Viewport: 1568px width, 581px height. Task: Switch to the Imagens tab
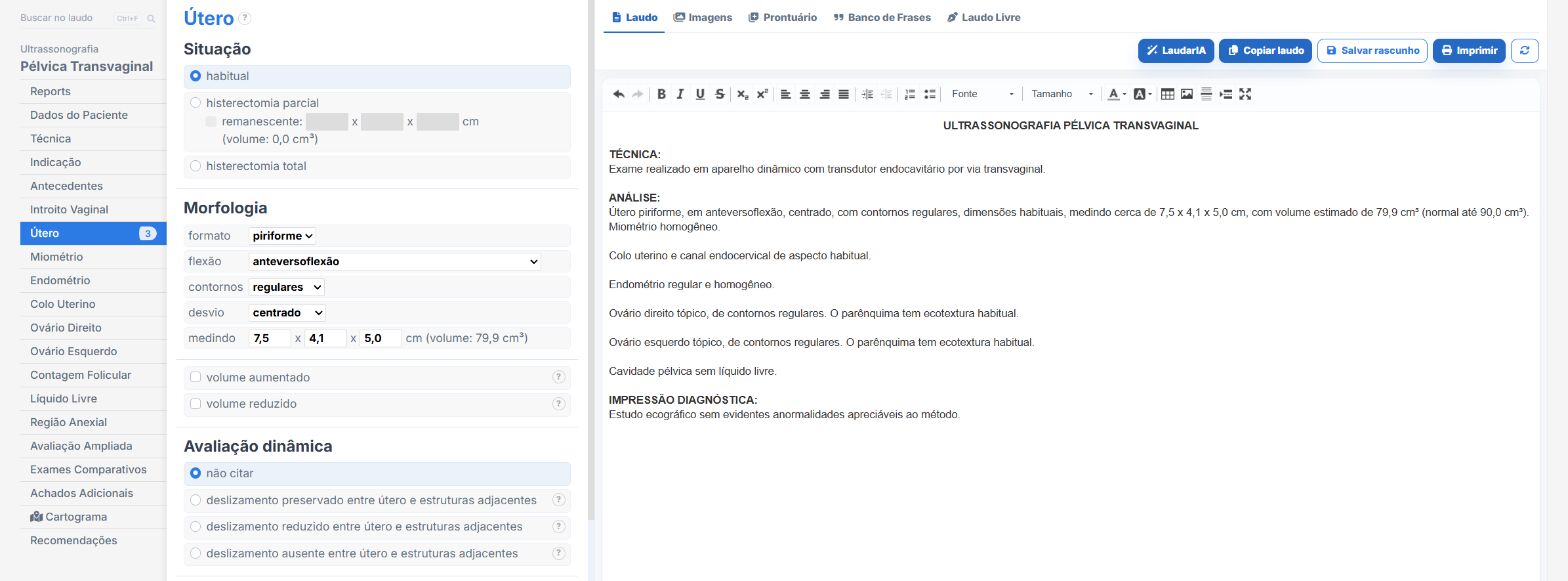pos(703,17)
